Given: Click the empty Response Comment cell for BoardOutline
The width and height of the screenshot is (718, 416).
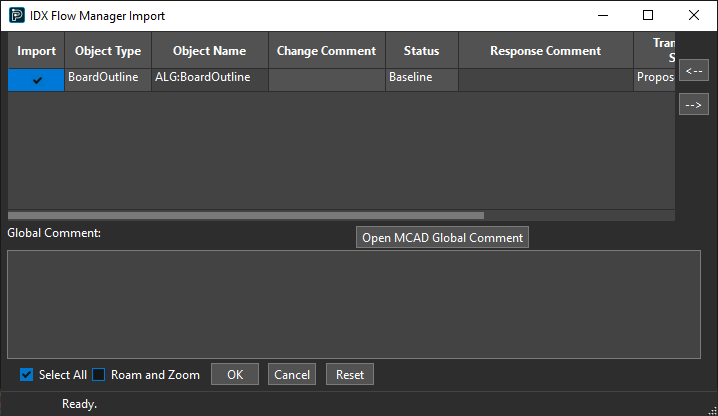Looking at the screenshot, I should (546, 80).
